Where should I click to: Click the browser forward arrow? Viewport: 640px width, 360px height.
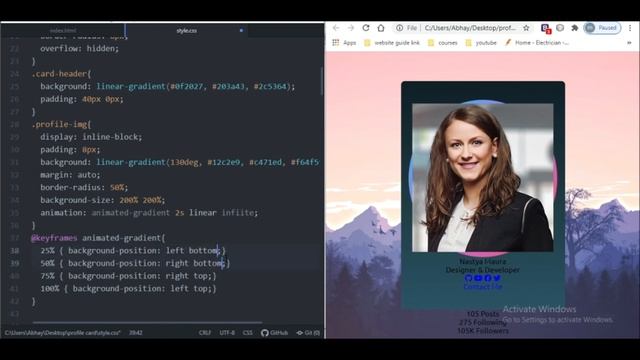(x=351, y=28)
